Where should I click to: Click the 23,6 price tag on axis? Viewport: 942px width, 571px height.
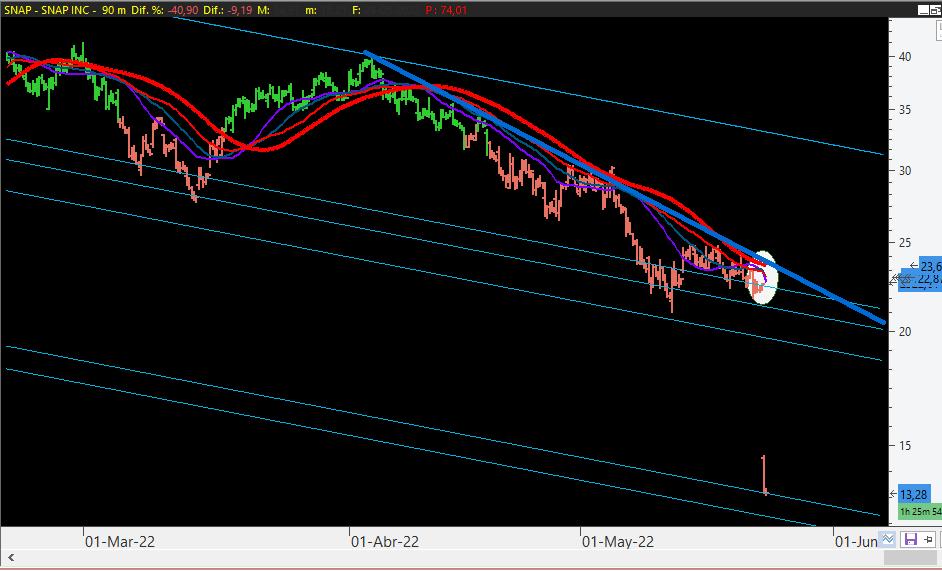[x=929, y=266]
